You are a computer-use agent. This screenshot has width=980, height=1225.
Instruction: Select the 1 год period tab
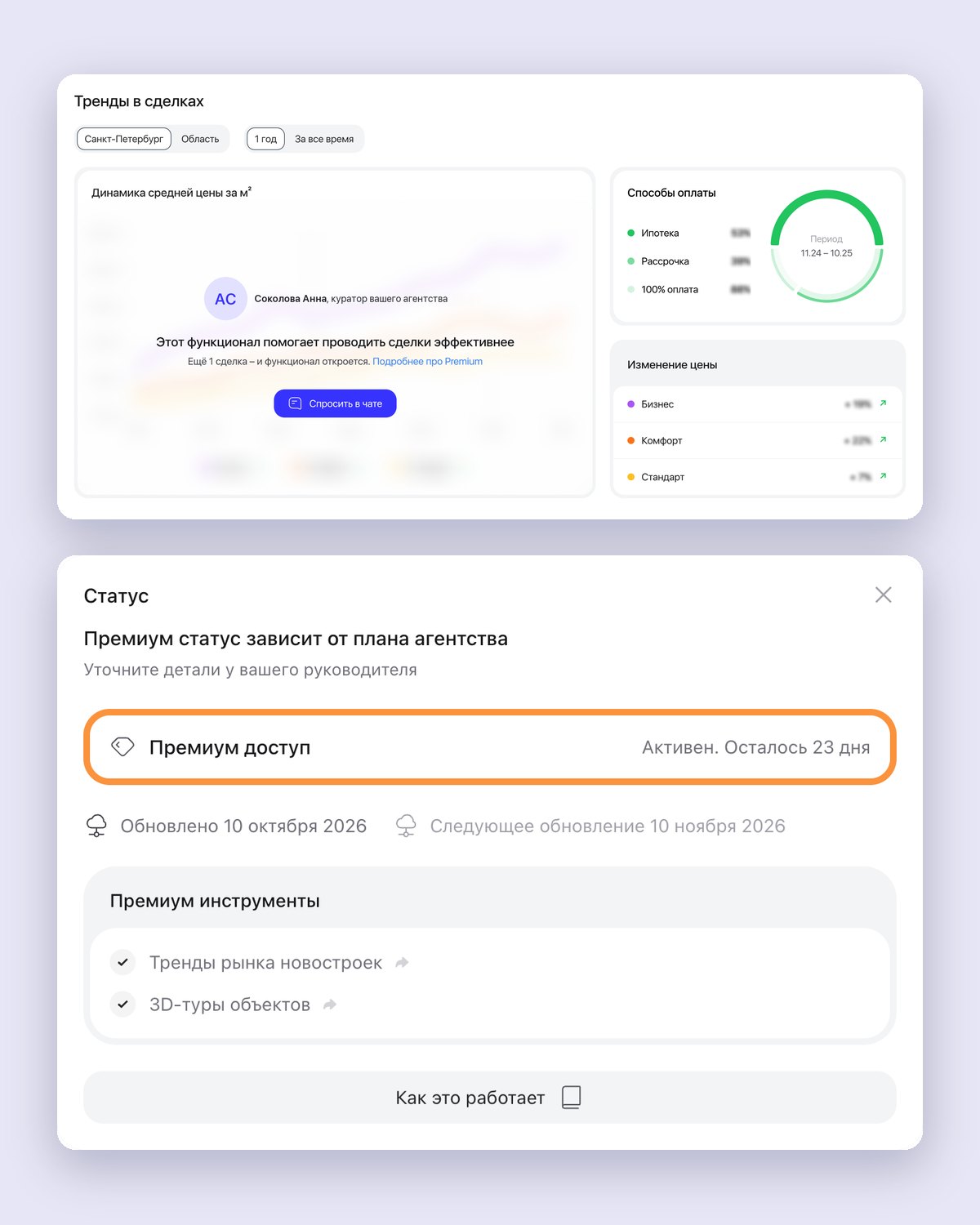[x=265, y=139]
